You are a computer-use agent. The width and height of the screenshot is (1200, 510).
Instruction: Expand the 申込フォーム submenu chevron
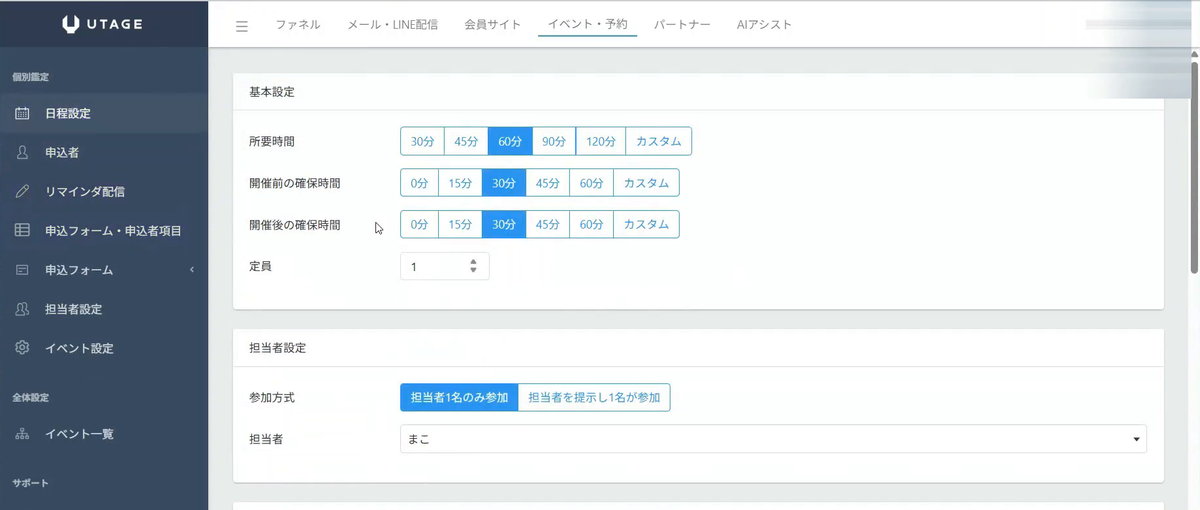pyautogui.click(x=191, y=270)
